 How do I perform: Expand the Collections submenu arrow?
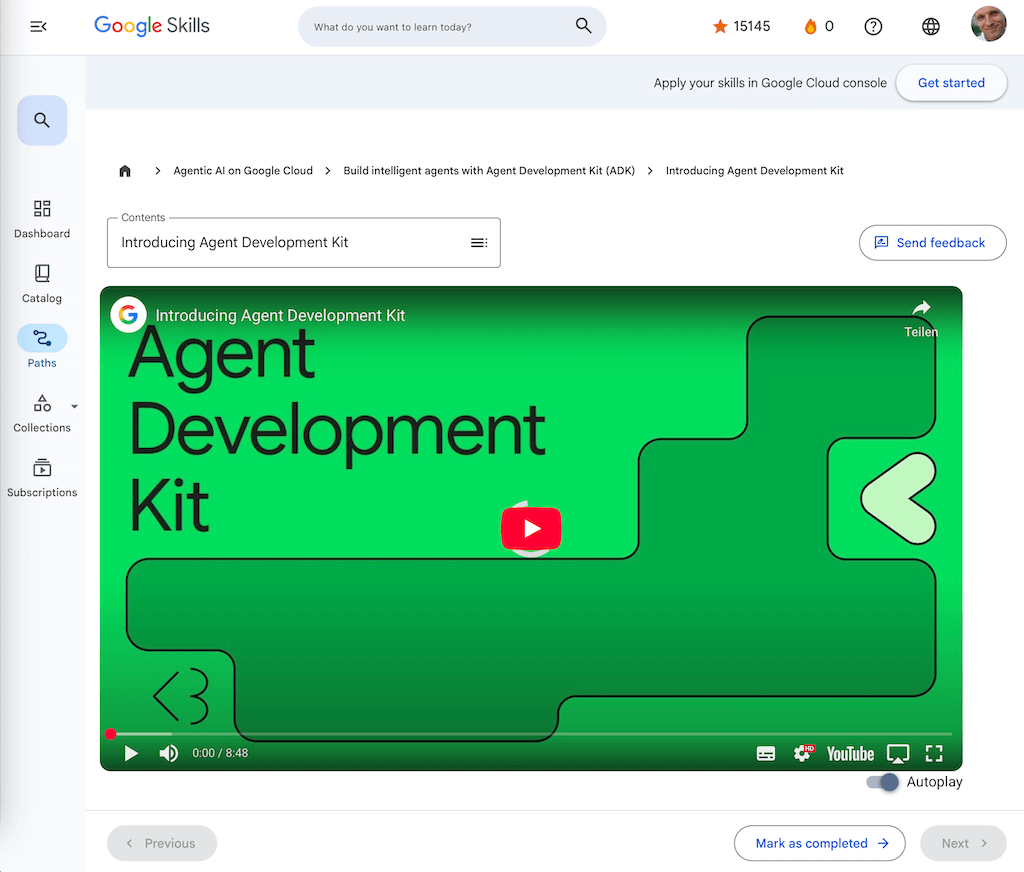pos(74,407)
